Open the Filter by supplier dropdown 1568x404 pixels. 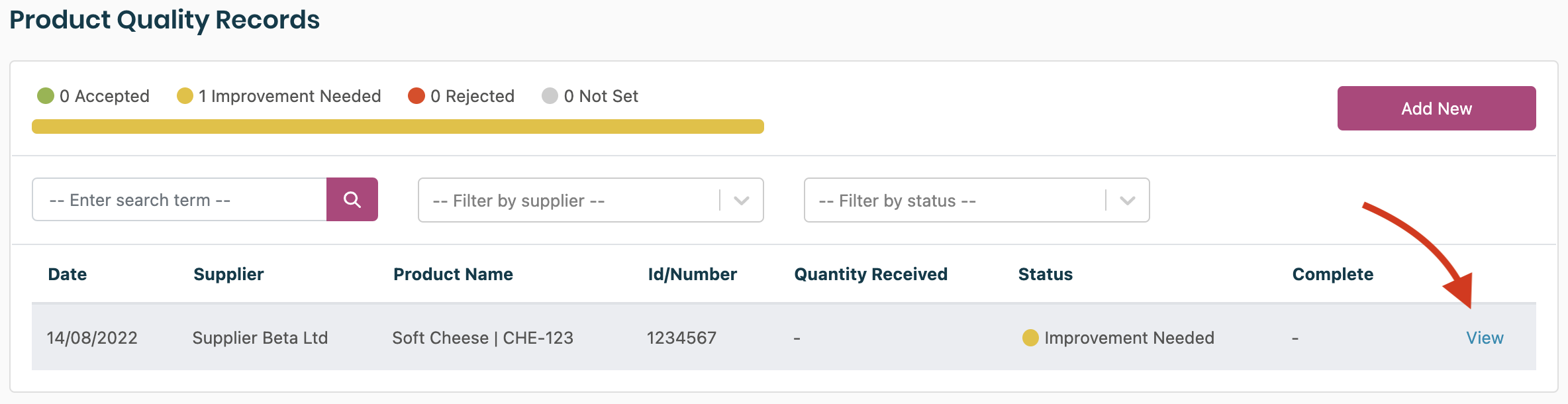click(569, 200)
